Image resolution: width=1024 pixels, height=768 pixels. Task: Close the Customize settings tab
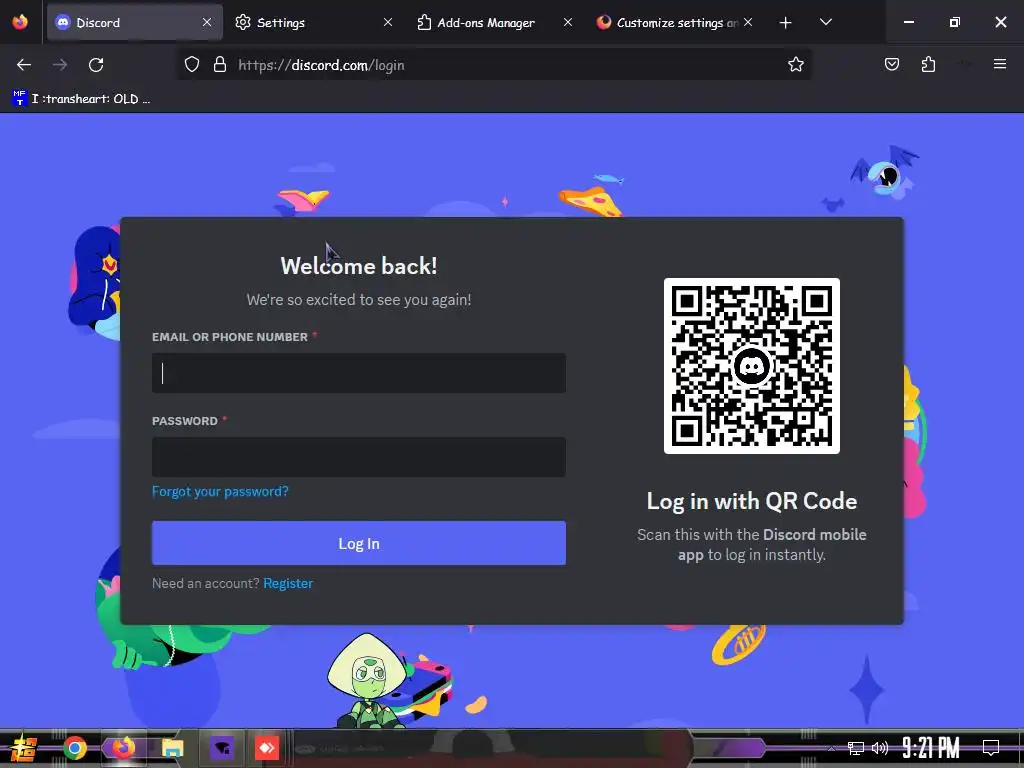coord(748,22)
